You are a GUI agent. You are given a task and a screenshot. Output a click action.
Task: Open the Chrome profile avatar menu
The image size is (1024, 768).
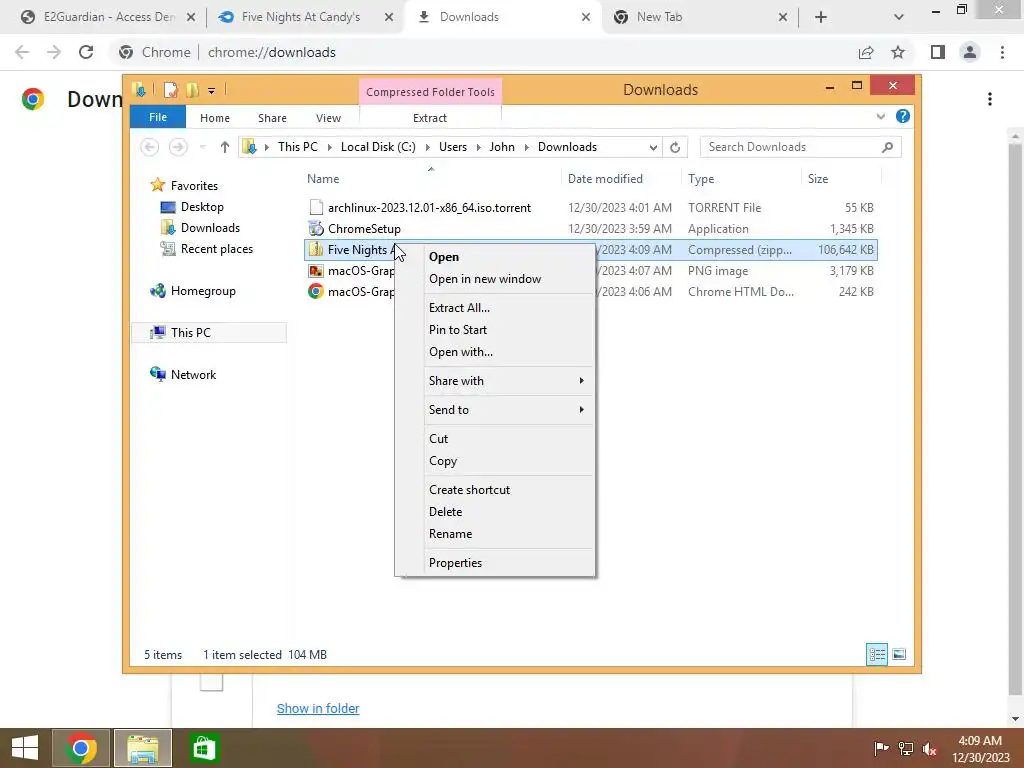(970, 52)
